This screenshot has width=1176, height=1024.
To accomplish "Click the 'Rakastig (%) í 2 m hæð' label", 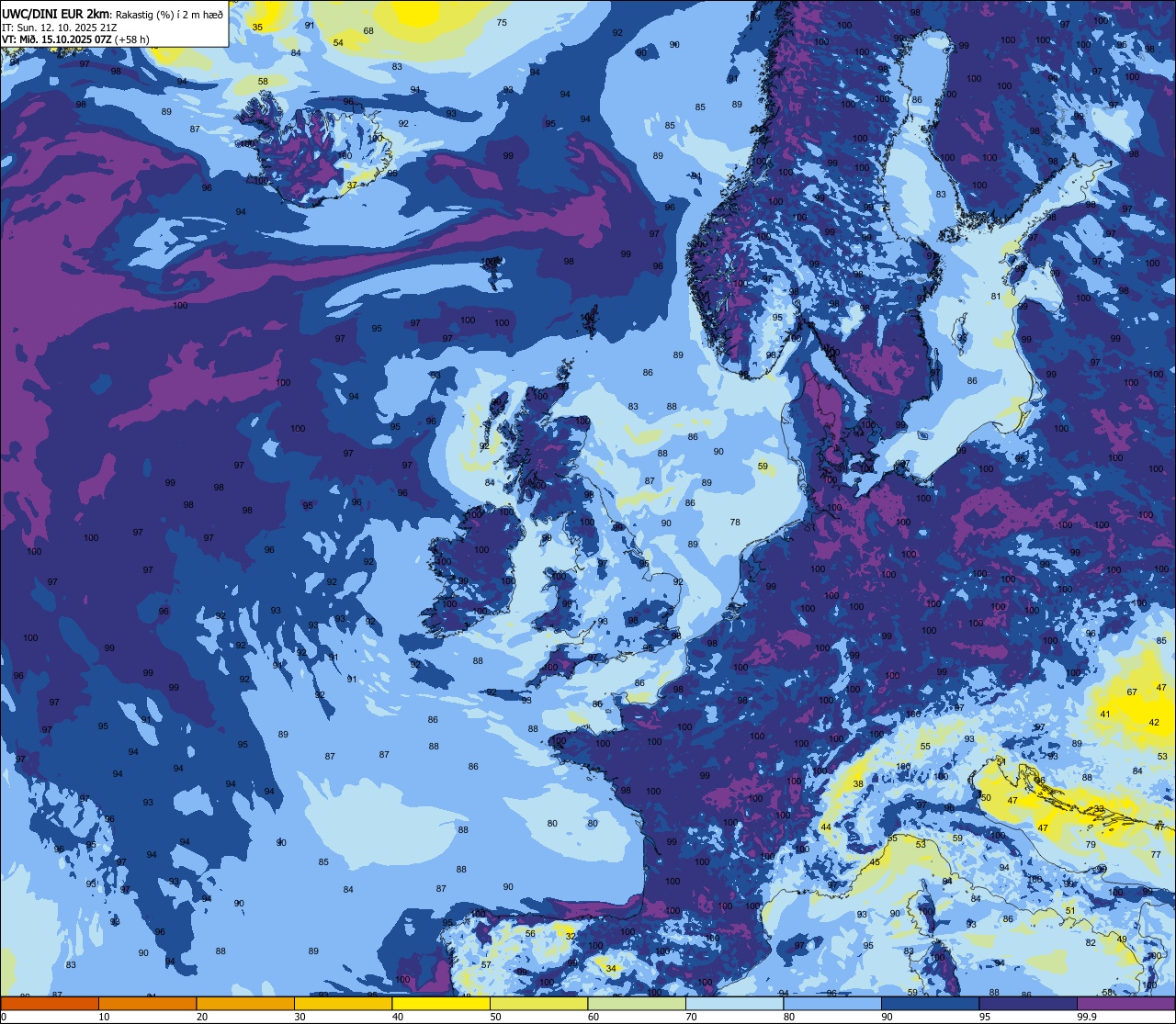I will (x=168, y=14).
